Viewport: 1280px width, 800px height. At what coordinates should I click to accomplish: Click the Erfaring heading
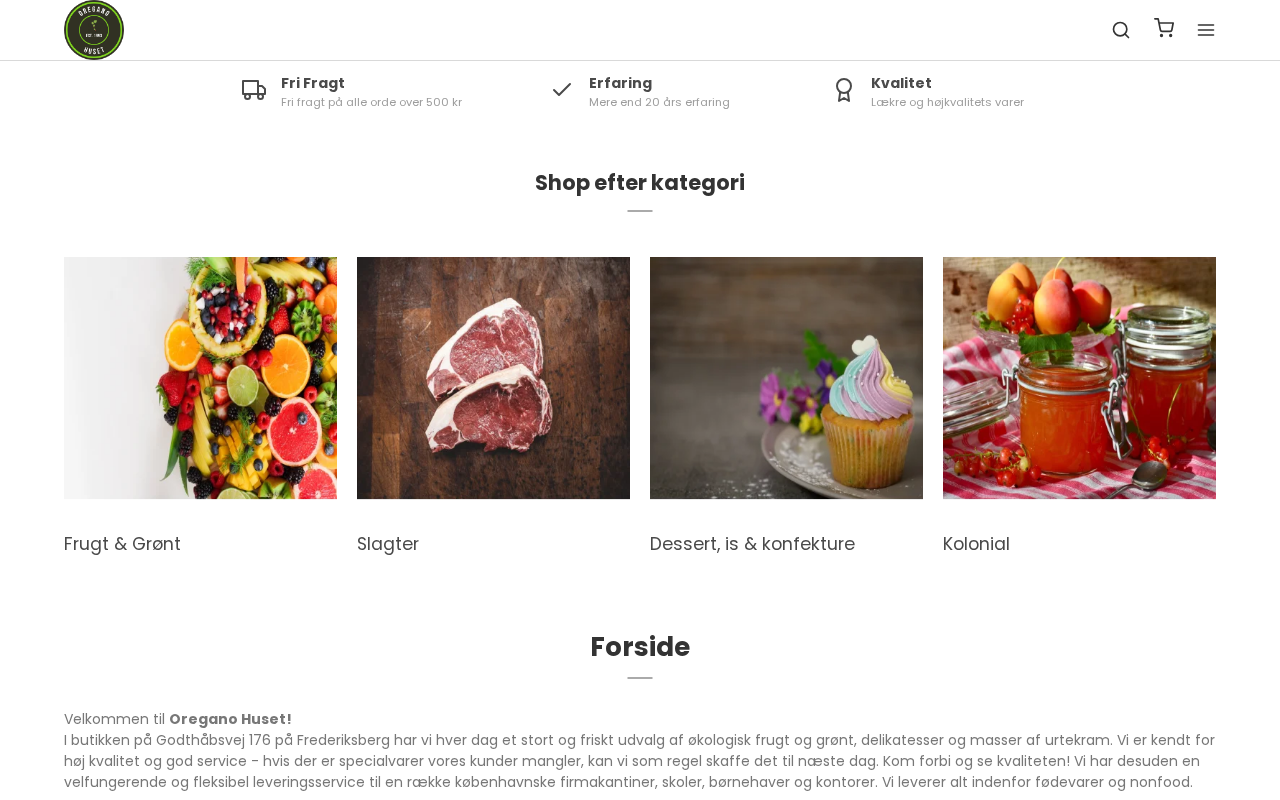pyautogui.click(x=620, y=83)
